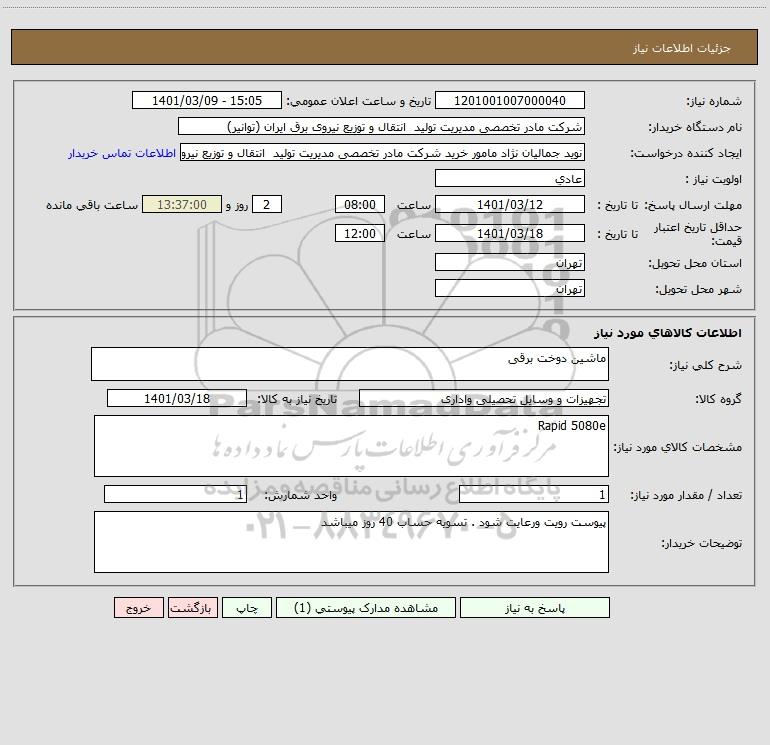Click the خروج exit button
This screenshot has width=770, height=745.
coord(138,608)
